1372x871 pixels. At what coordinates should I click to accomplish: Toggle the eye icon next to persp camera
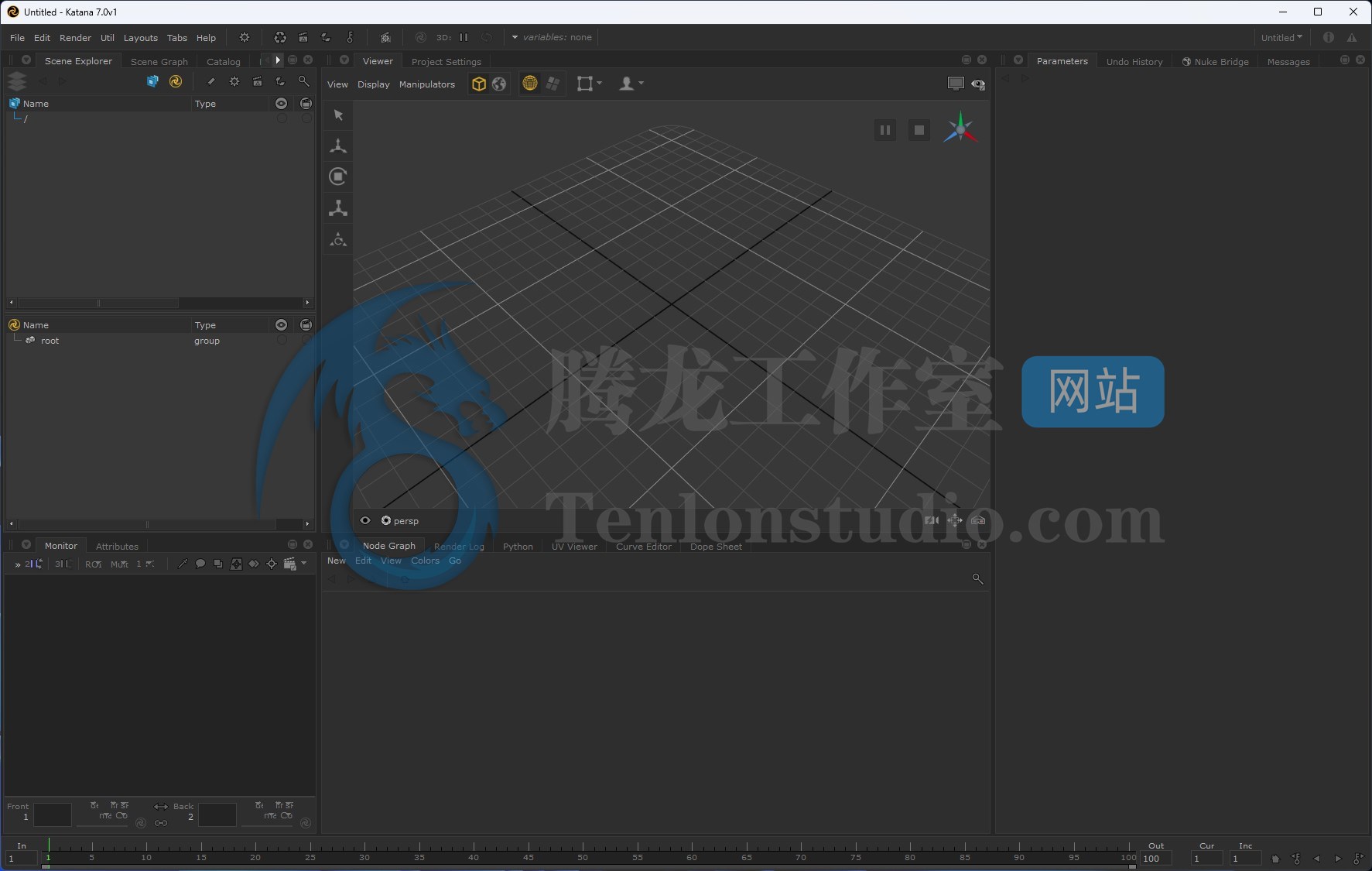(x=365, y=520)
